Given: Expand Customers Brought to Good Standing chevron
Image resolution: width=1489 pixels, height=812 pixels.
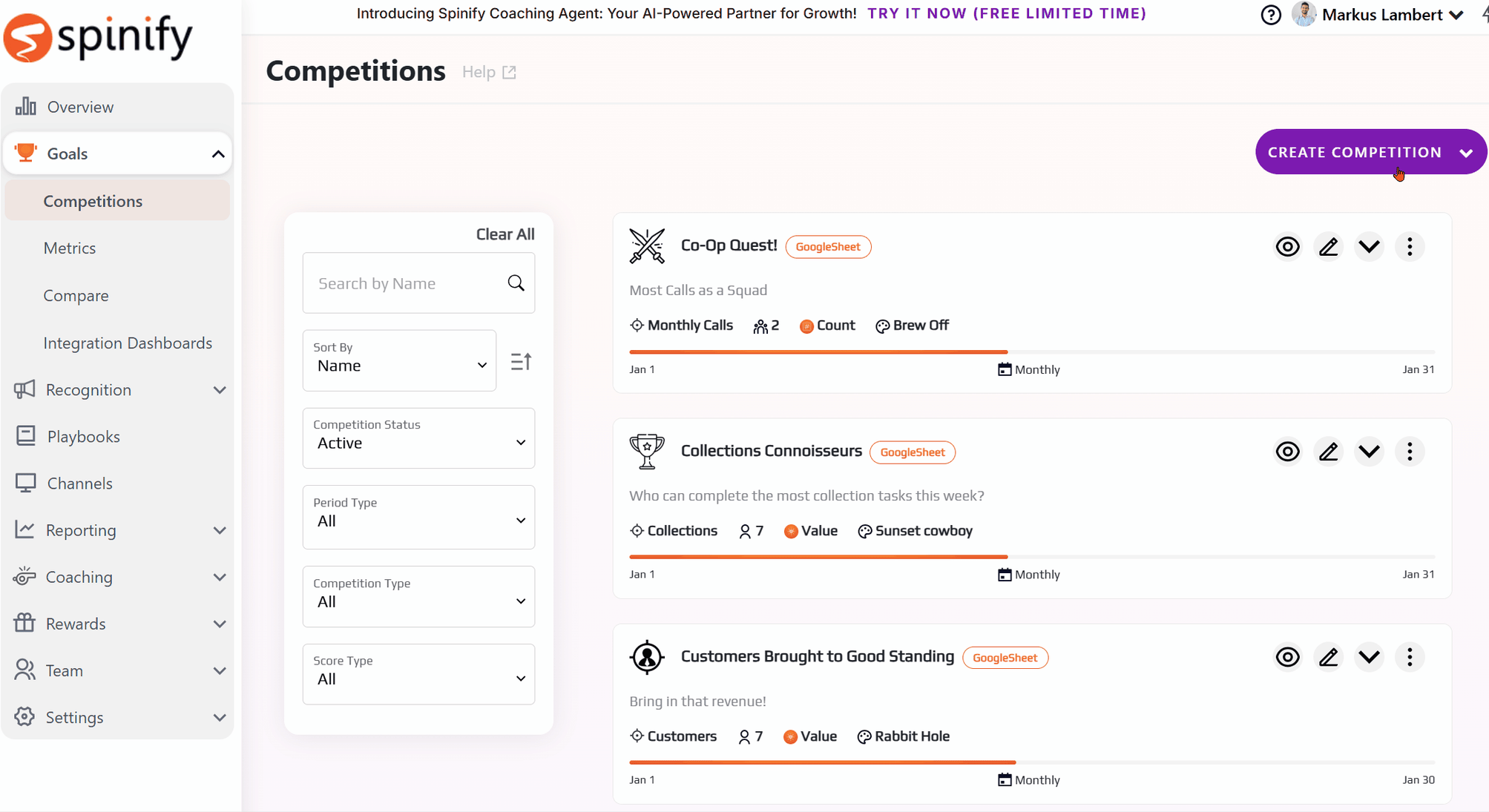Looking at the screenshot, I should [x=1369, y=657].
